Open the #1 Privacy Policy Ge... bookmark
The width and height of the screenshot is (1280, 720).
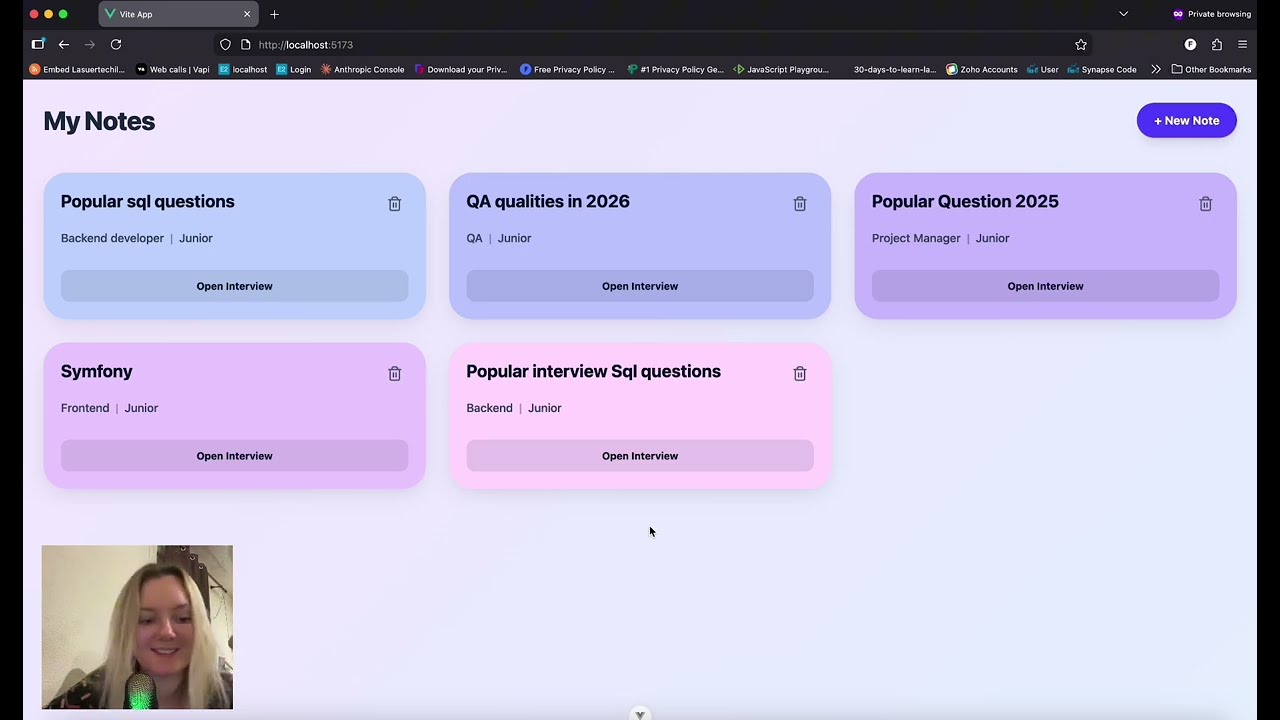675,70
